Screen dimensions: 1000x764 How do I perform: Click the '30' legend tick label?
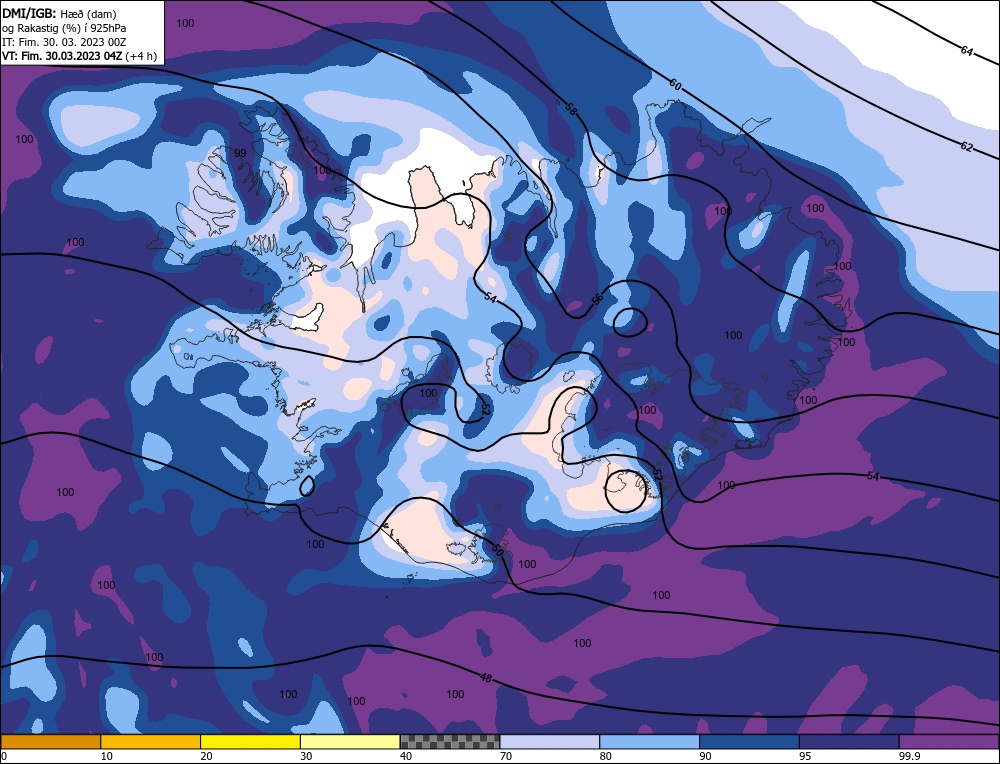click(x=306, y=756)
